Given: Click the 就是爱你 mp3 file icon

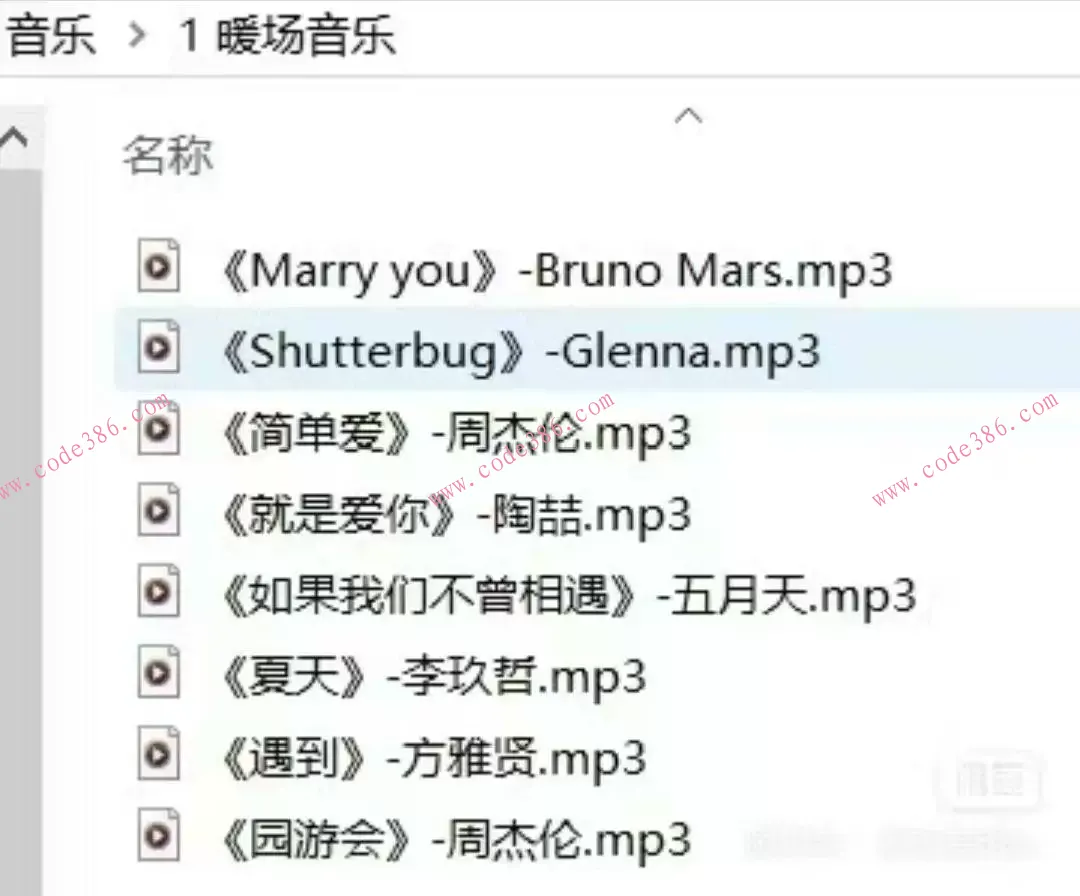Looking at the screenshot, I should (x=158, y=510).
